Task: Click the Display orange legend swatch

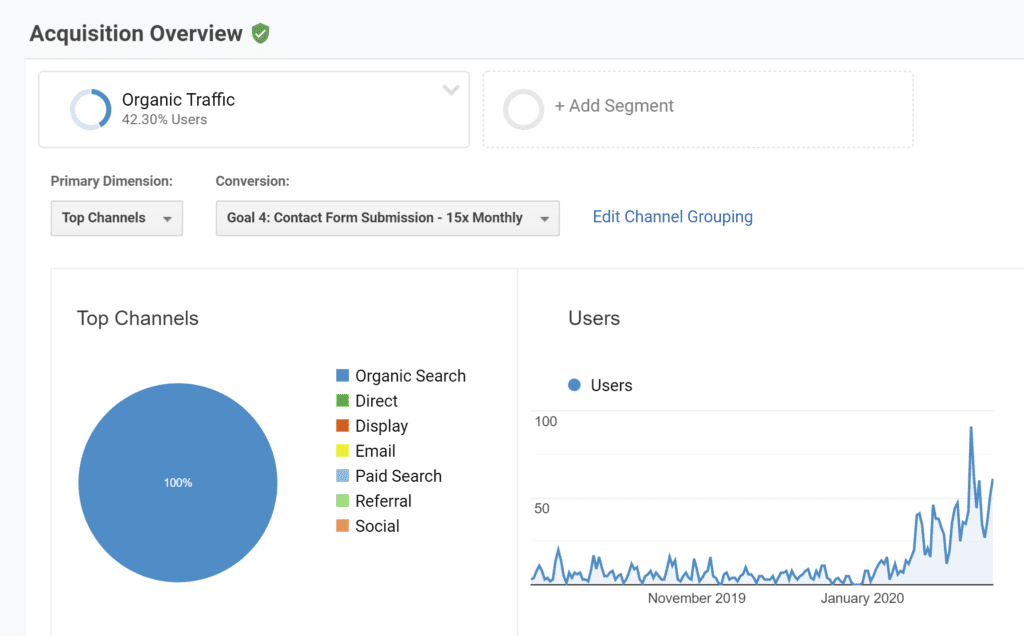Action: 342,426
